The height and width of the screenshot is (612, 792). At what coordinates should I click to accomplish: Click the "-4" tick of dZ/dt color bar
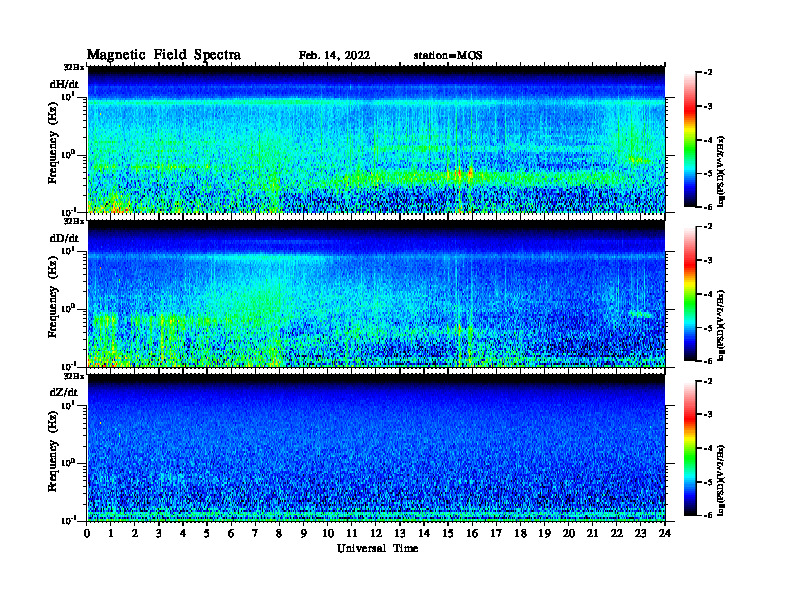(x=708, y=448)
